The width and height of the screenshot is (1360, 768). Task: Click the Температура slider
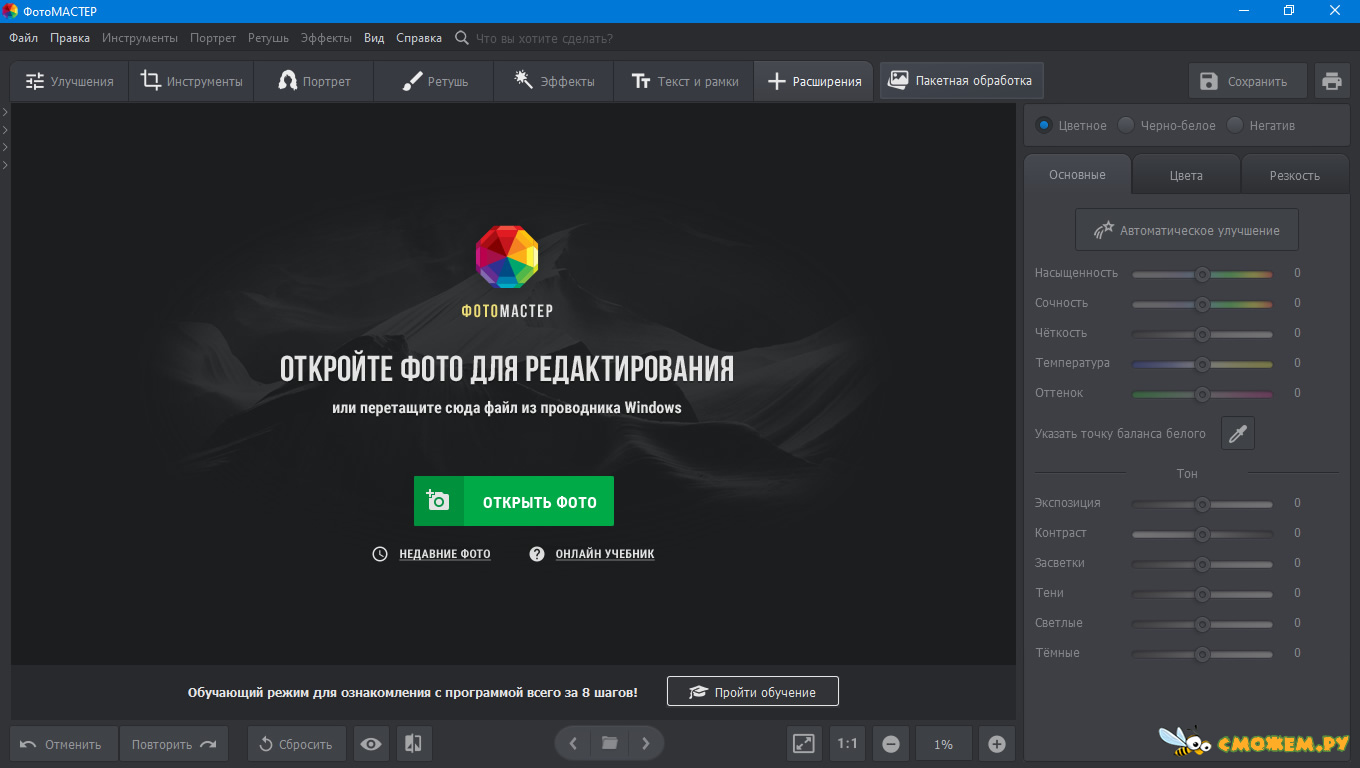[1202, 363]
